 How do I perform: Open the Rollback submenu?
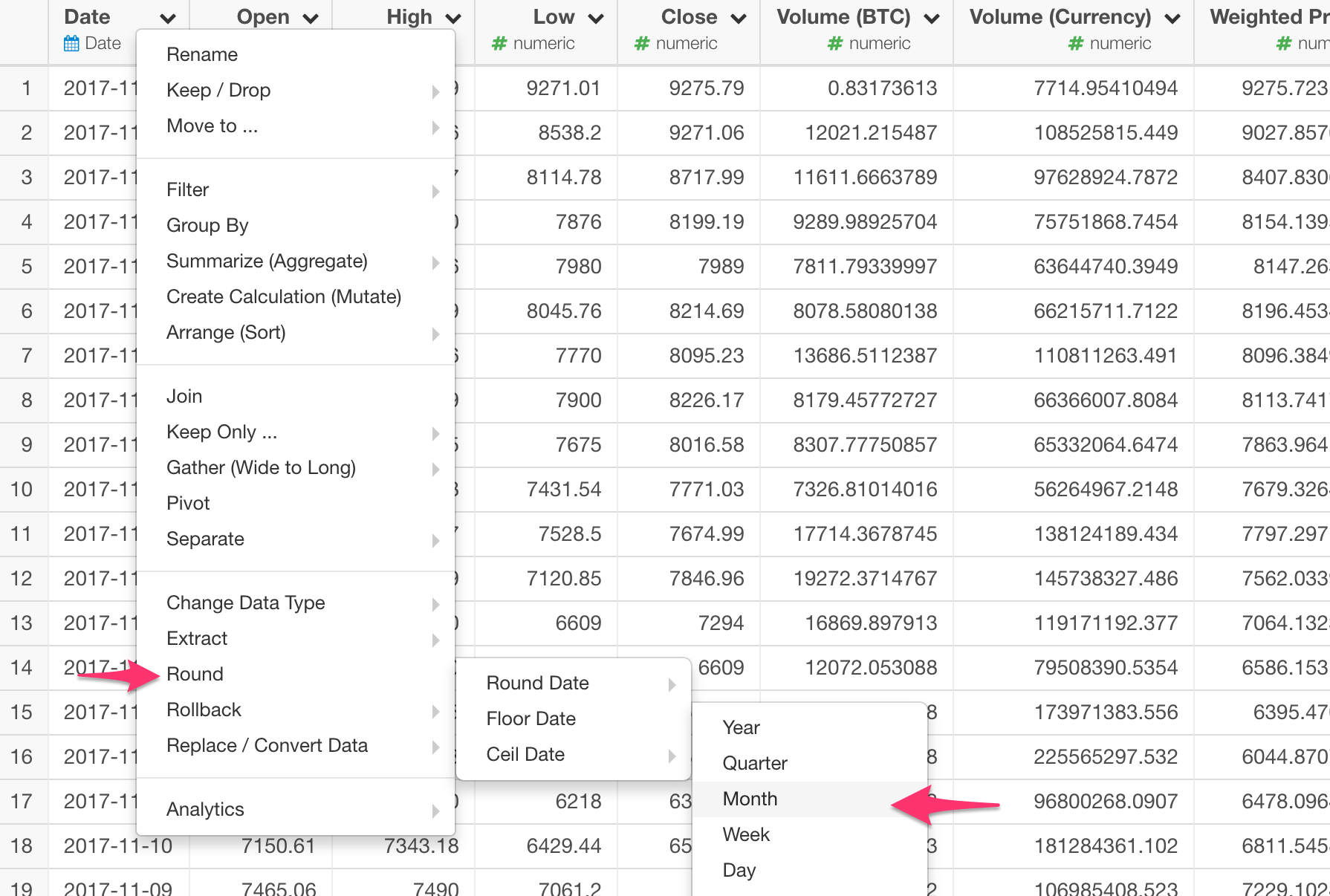296,710
